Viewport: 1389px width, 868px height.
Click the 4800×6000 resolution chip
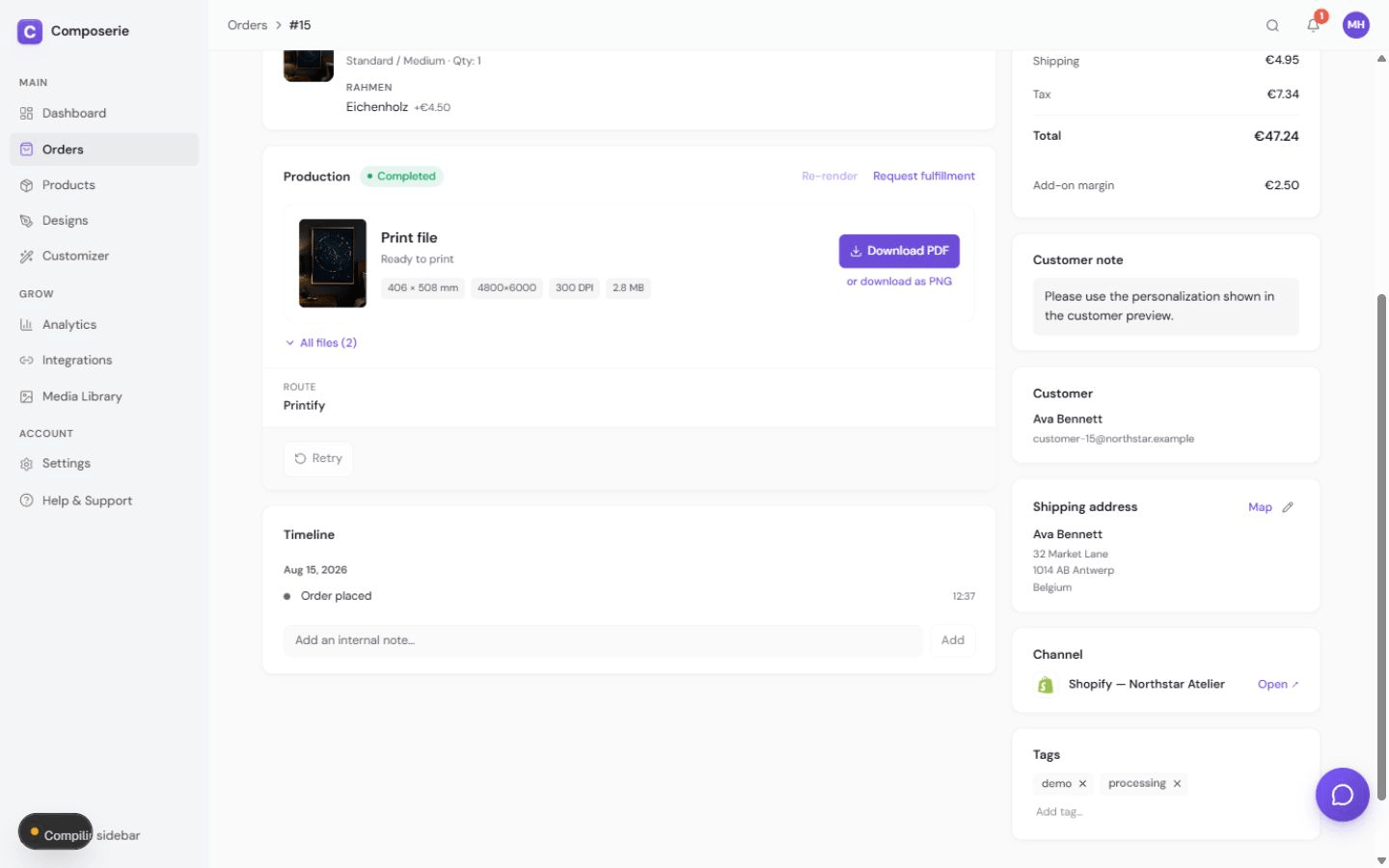[x=506, y=288]
